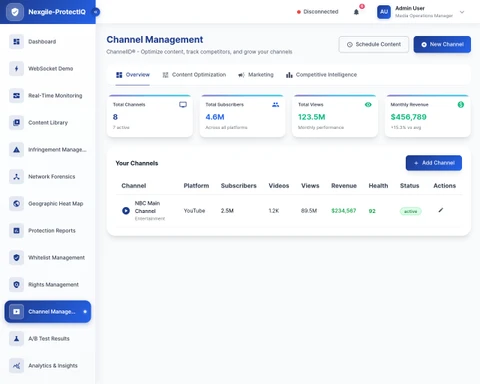This screenshot has height=384, width=480.
Task: Select Real-Time Monitoring menu item
Action: click(x=55, y=96)
